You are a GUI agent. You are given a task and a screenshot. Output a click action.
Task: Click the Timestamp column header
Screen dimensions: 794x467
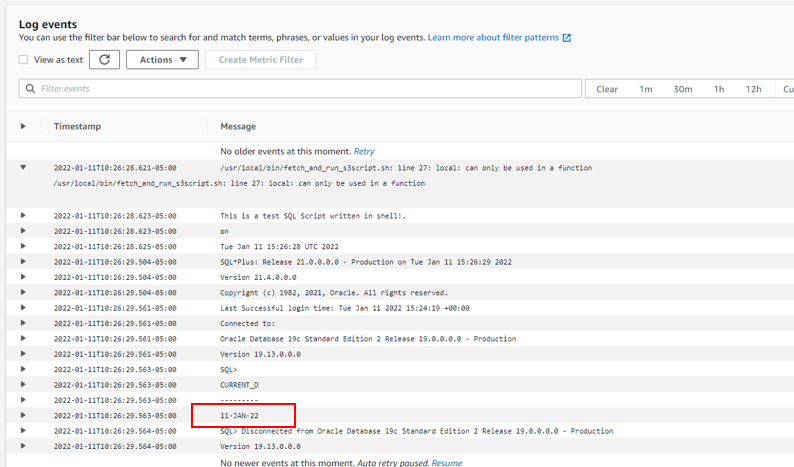77,126
